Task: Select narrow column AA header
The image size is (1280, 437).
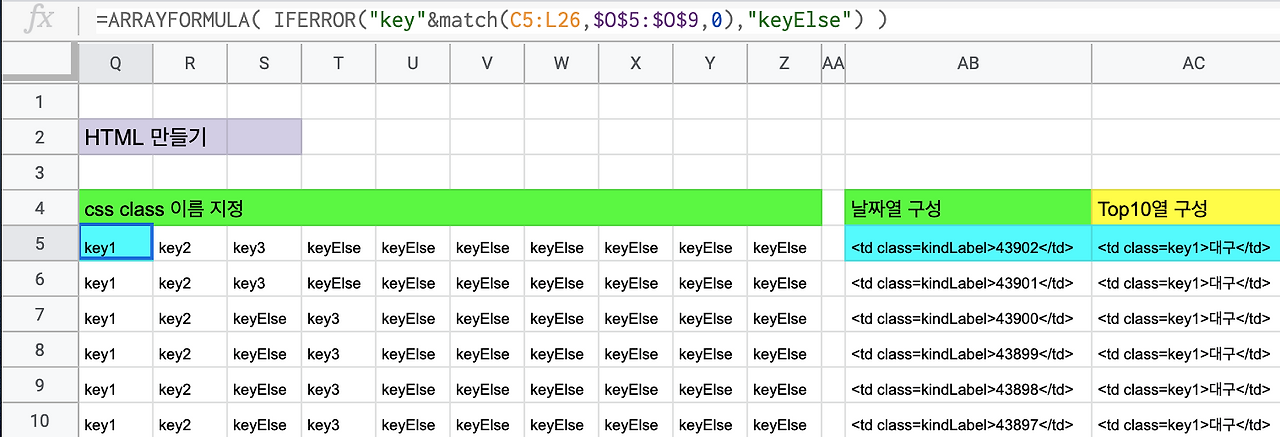Action: 833,63
